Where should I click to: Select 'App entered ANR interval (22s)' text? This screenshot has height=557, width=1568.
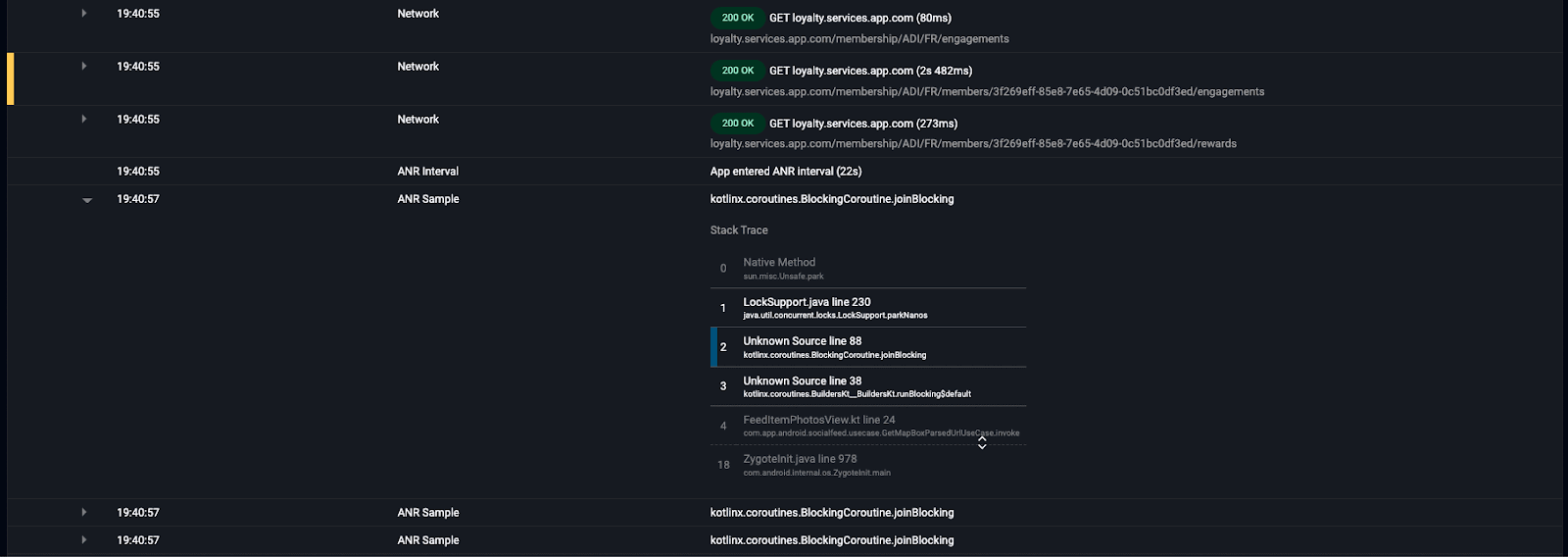[786, 172]
